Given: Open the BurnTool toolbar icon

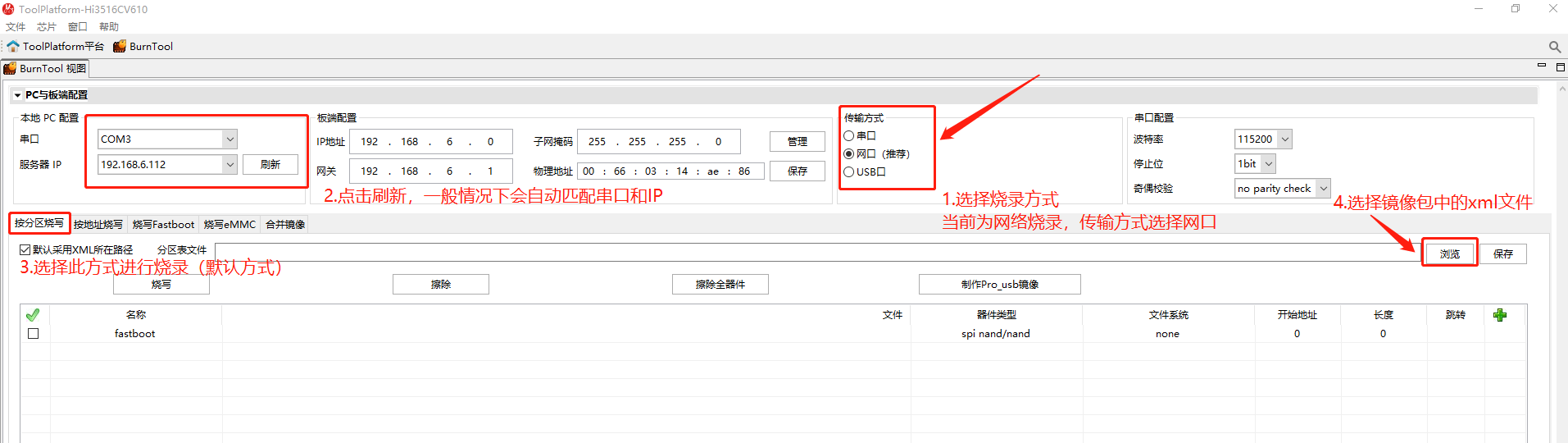Looking at the screenshot, I should pyautogui.click(x=120, y=46).
